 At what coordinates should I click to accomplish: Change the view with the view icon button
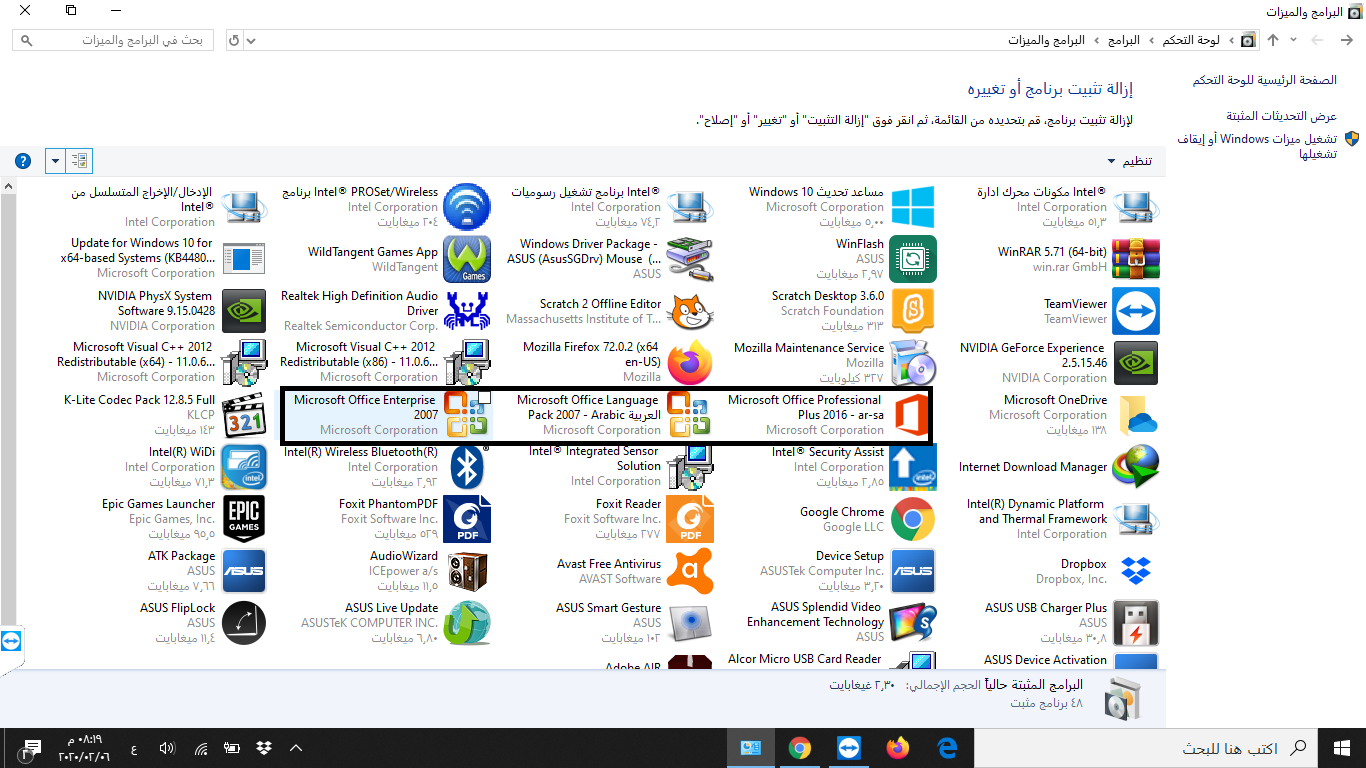coord(80,161)
